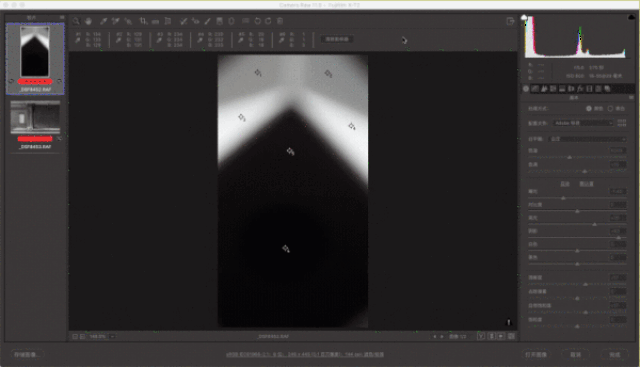Open workflow options link at bottom
This screenshot has width=640, height=367.
click(x=304, y=354)
